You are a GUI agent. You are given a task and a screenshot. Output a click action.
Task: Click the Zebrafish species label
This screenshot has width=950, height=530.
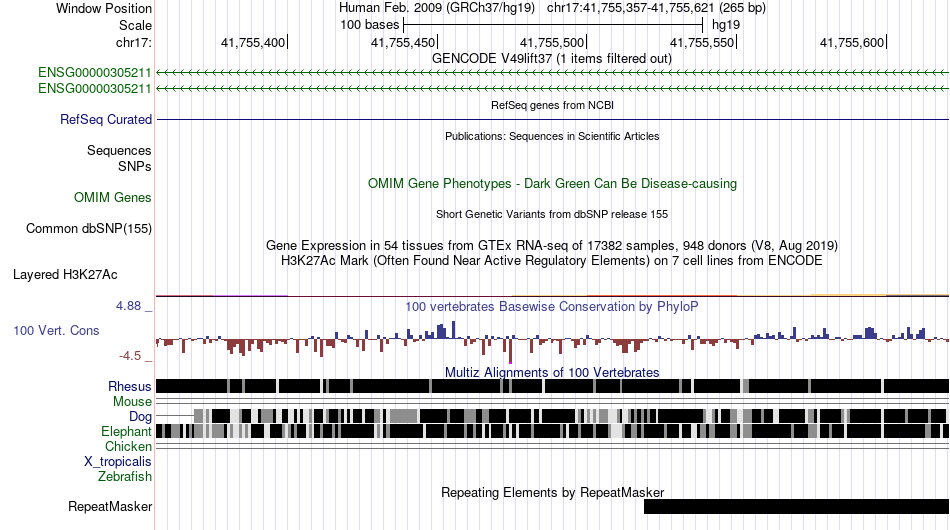point(125,477)
